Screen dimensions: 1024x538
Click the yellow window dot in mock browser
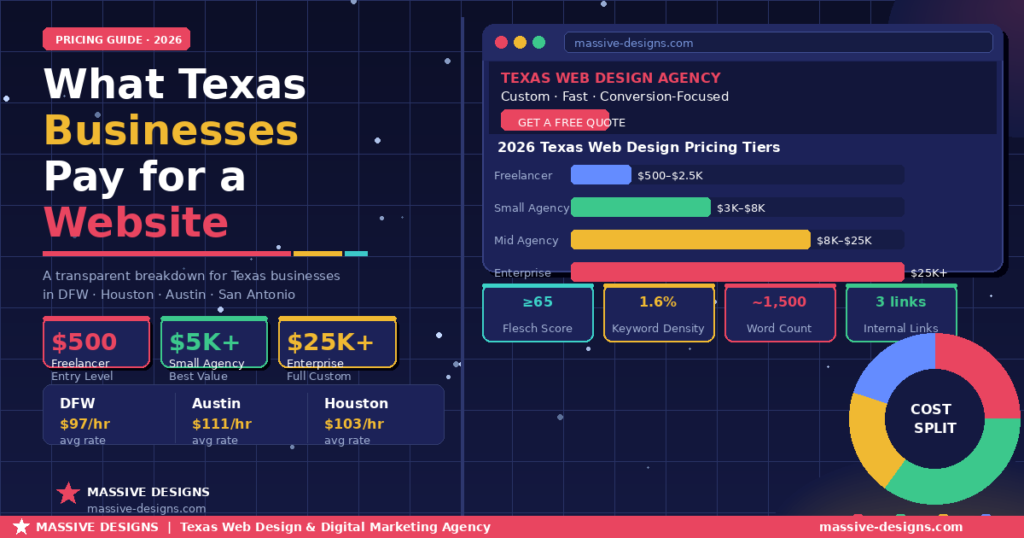(x=520, y=42)
